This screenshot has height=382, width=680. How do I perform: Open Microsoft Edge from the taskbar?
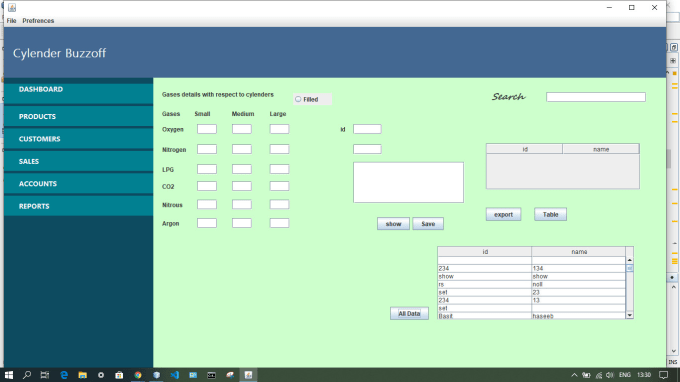(x=64, y=375)
